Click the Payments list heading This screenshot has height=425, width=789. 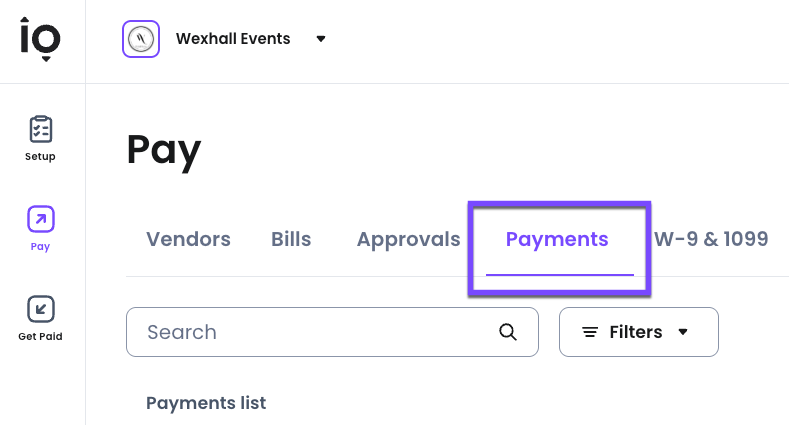tap(206, 403)
